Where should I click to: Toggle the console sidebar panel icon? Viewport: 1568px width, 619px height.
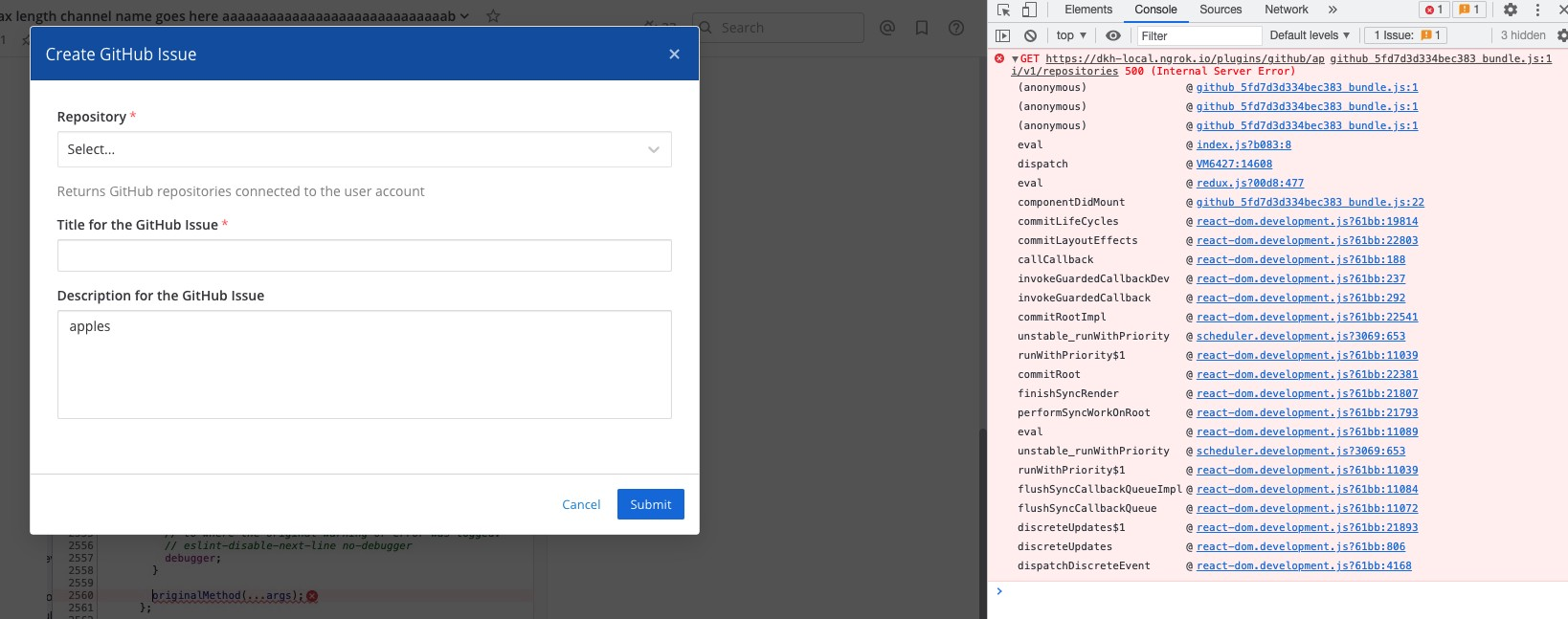(x=1002, y=35)
